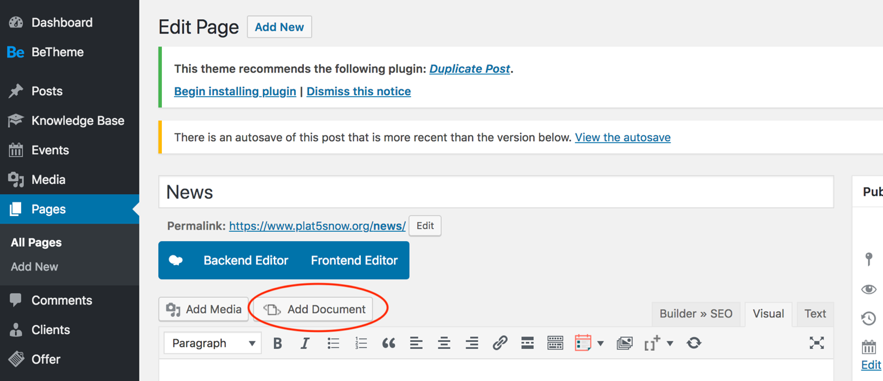Insert a bulleted list

coord(333,343)
